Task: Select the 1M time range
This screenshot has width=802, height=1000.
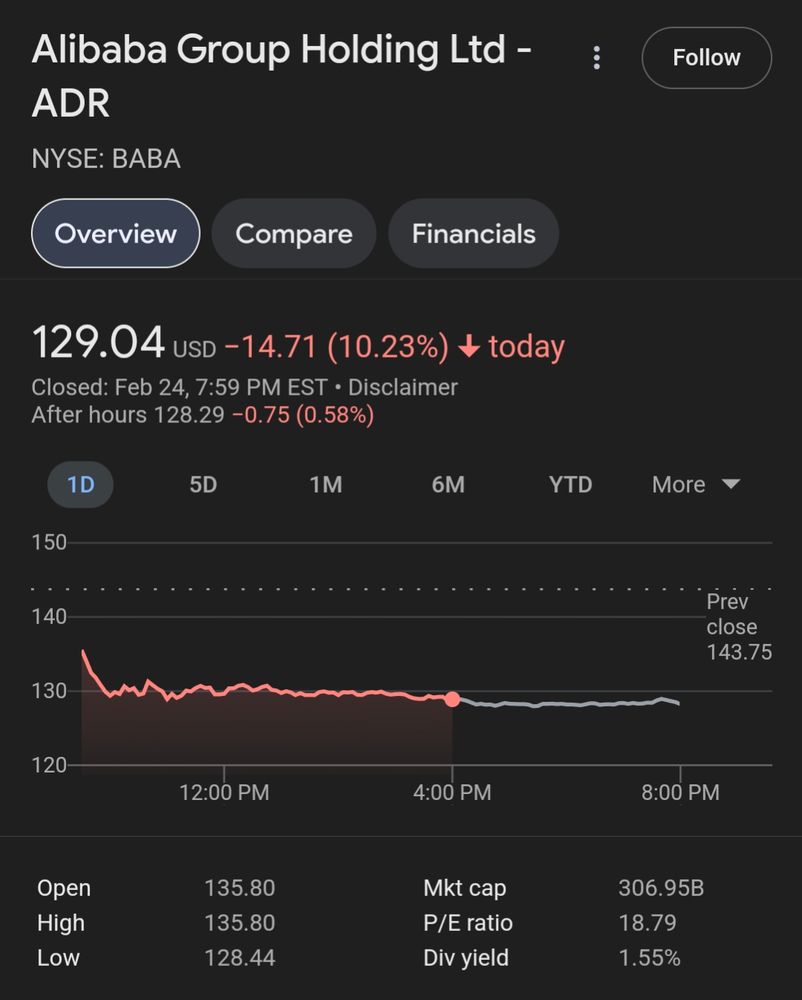Action: [326, 485]
